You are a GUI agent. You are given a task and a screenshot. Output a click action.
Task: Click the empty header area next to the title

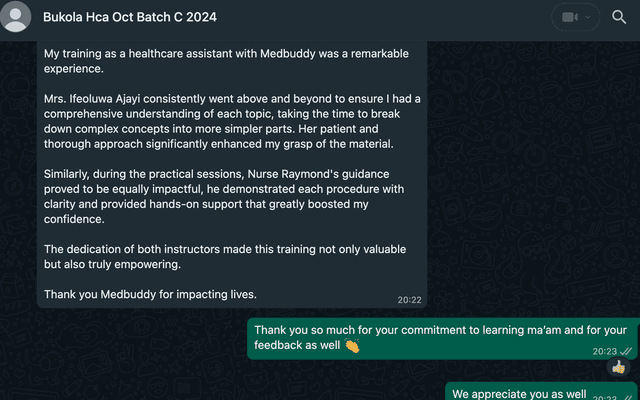pos(380,17)
